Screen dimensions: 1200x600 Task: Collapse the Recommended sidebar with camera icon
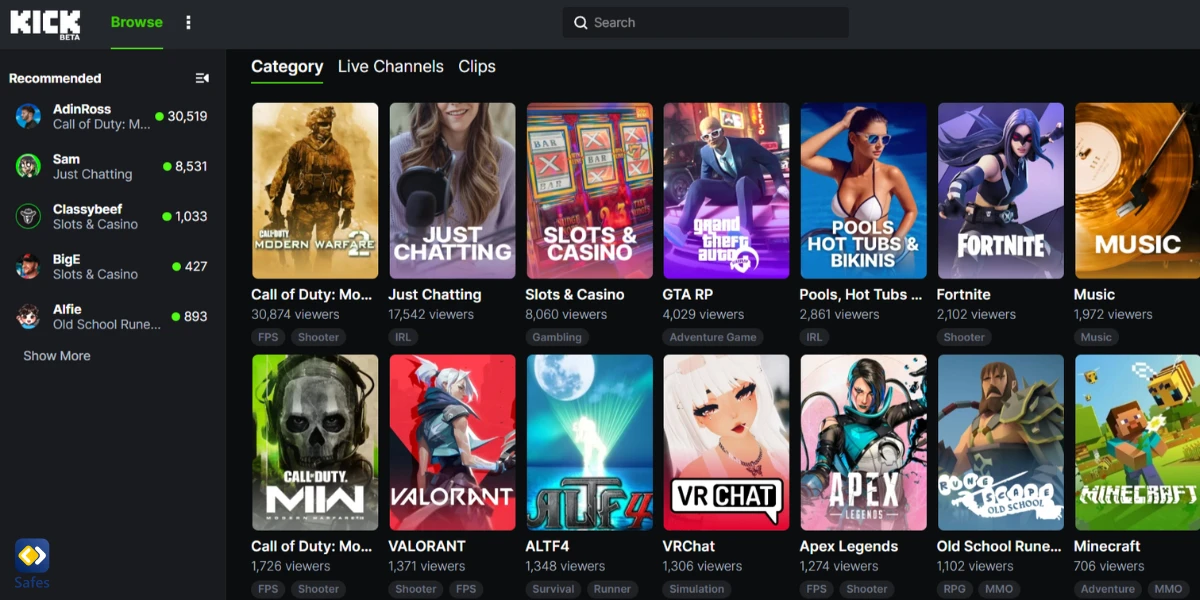click(202, 78)
